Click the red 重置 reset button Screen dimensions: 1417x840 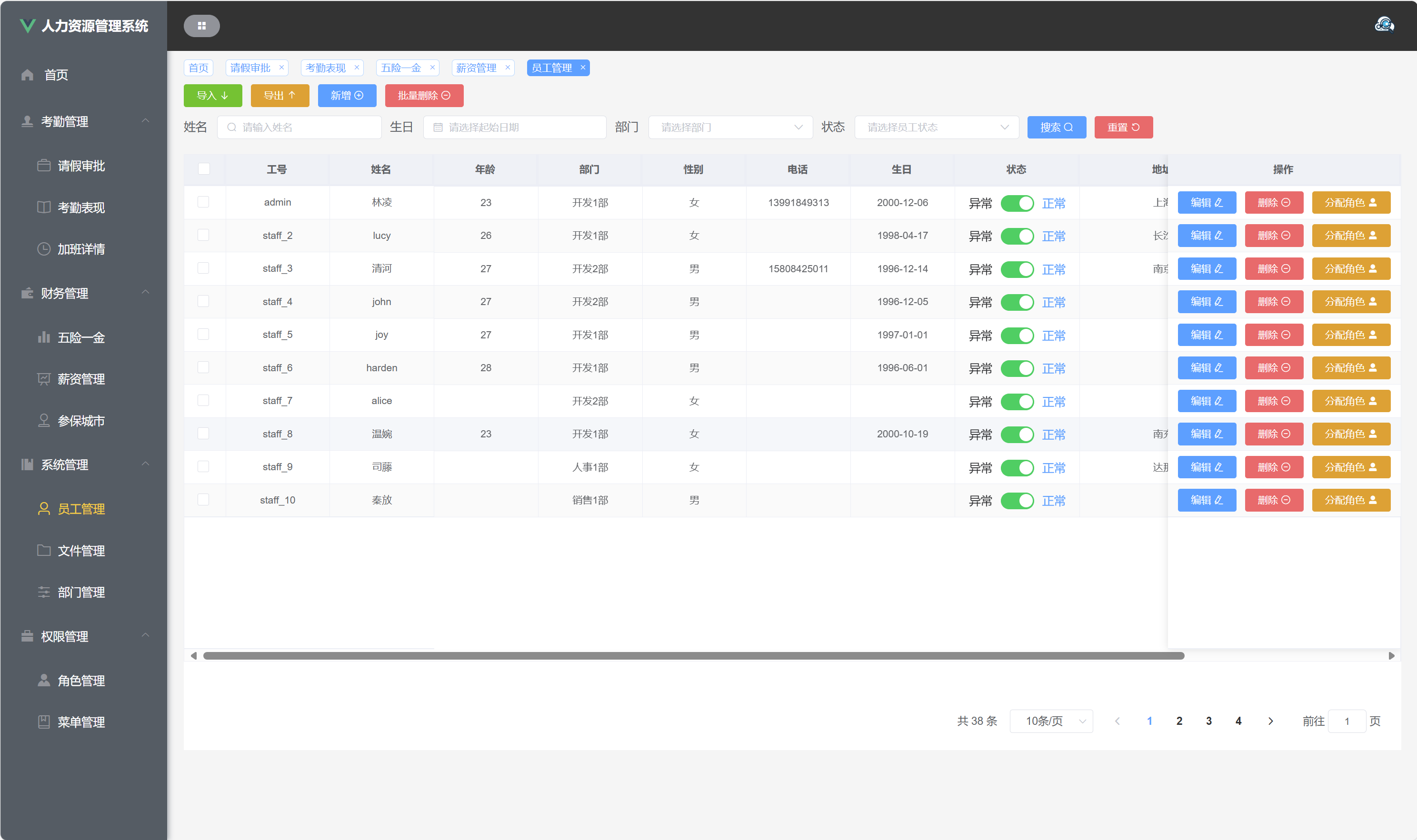[x=1124, y=128]
